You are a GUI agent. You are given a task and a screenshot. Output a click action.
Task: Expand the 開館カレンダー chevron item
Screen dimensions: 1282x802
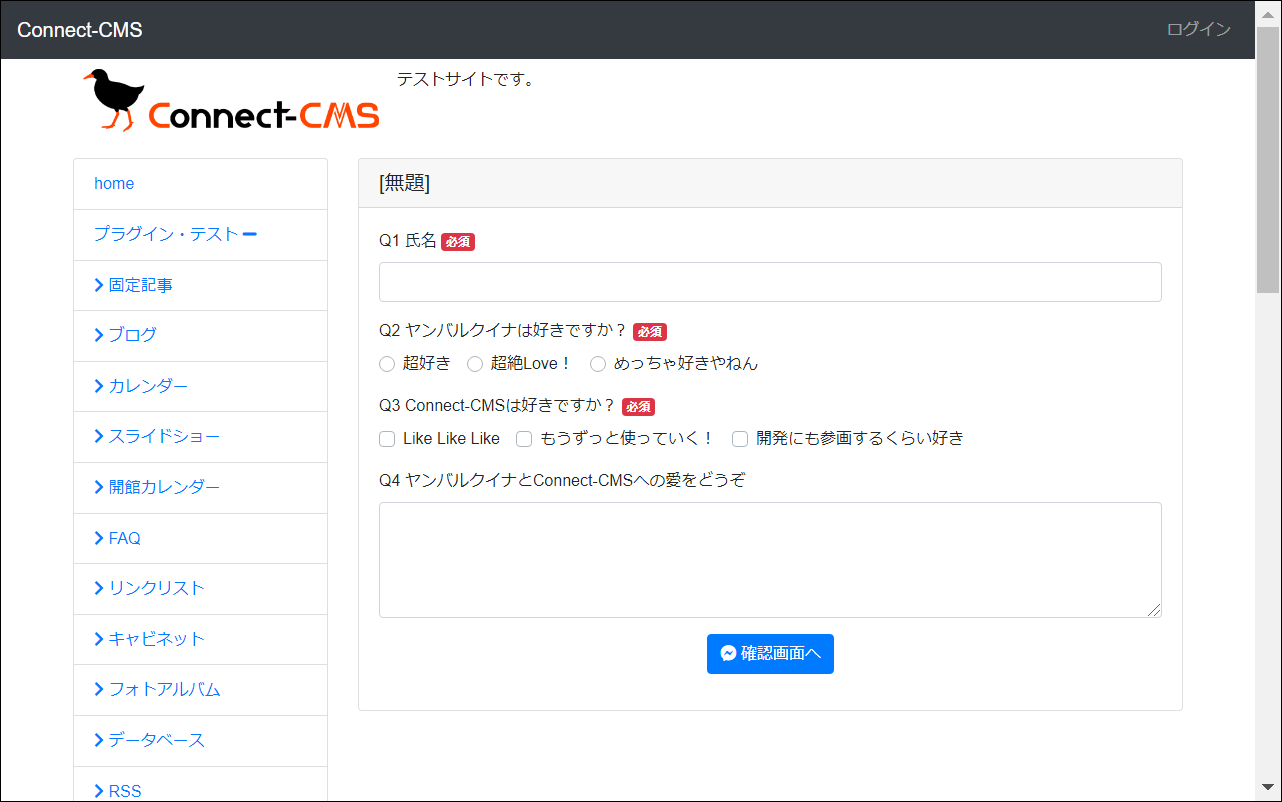point(99,487)
